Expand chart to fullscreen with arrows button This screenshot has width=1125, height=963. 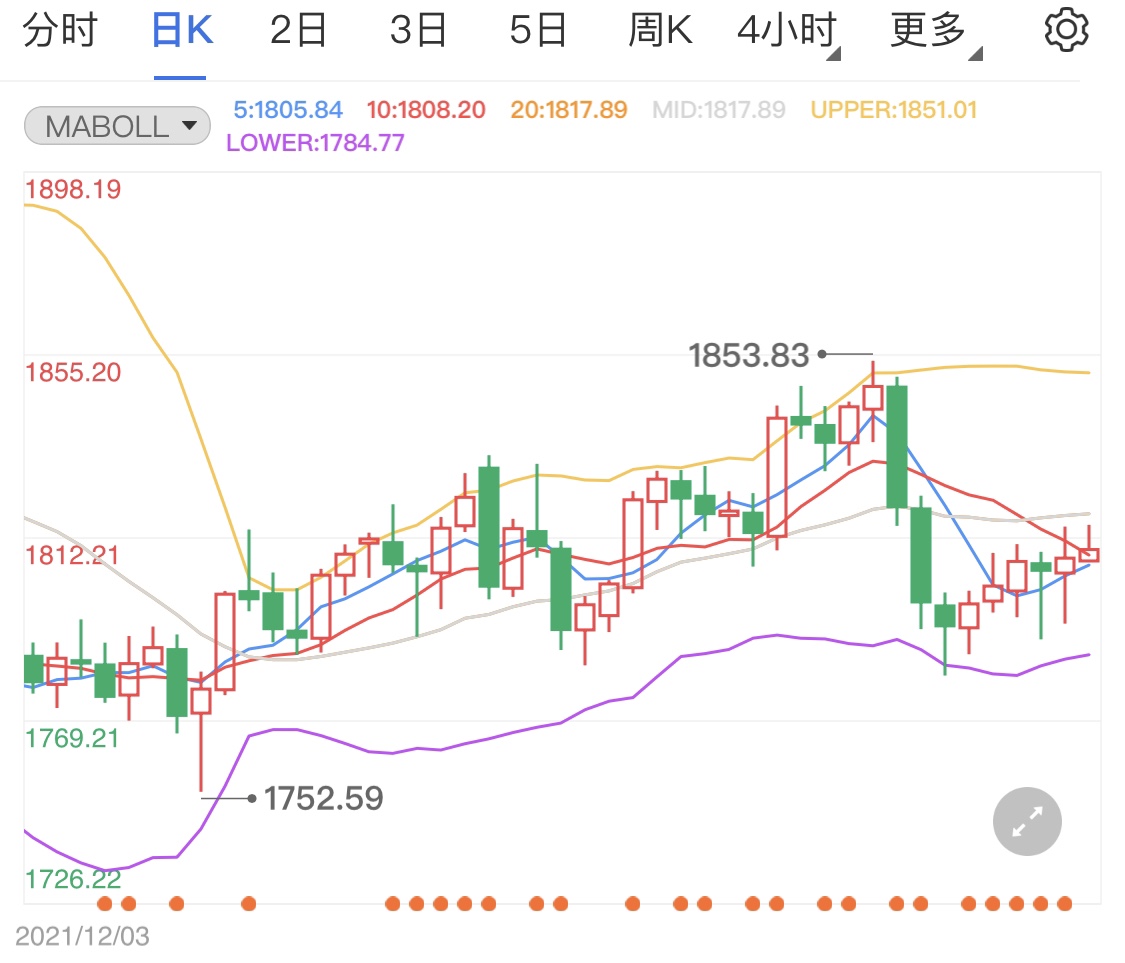pos(1027,822)
